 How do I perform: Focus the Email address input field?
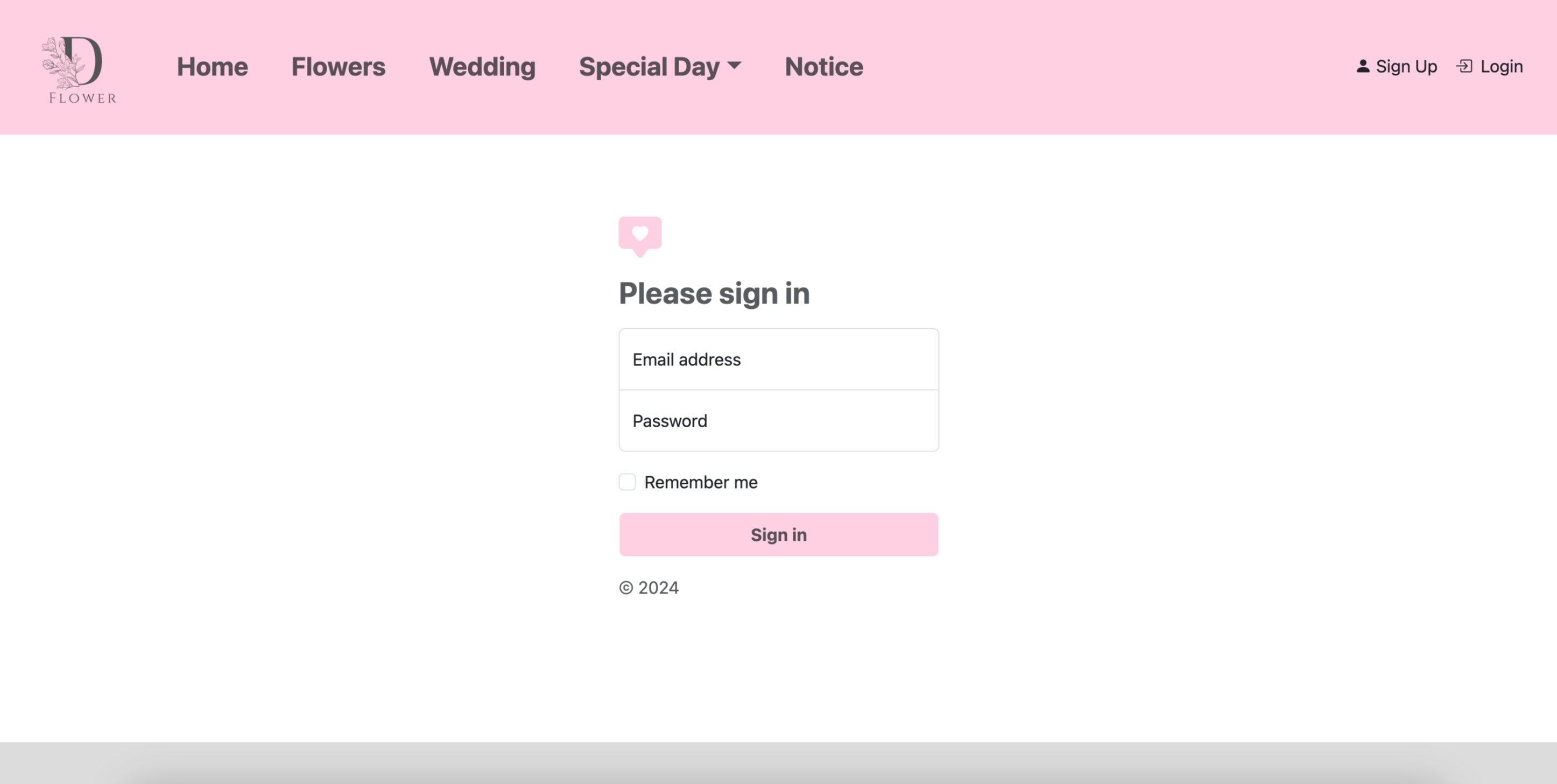pyautogui.click(x=778, y=359)
